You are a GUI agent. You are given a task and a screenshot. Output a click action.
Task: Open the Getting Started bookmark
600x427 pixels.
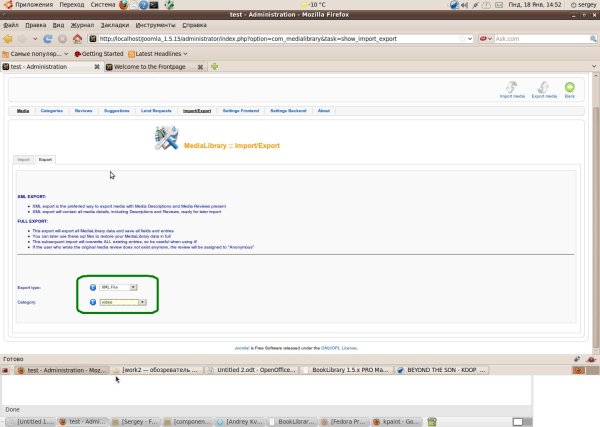pyautogui.click(x=99, y=54)
